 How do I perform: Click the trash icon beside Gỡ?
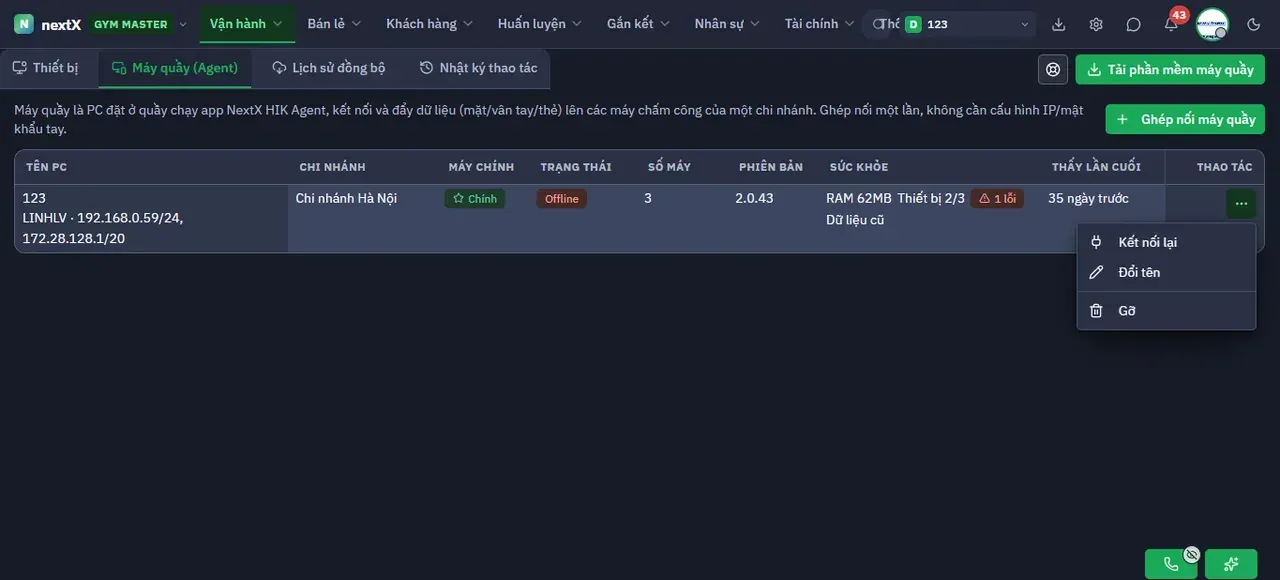coord(1096,311)
